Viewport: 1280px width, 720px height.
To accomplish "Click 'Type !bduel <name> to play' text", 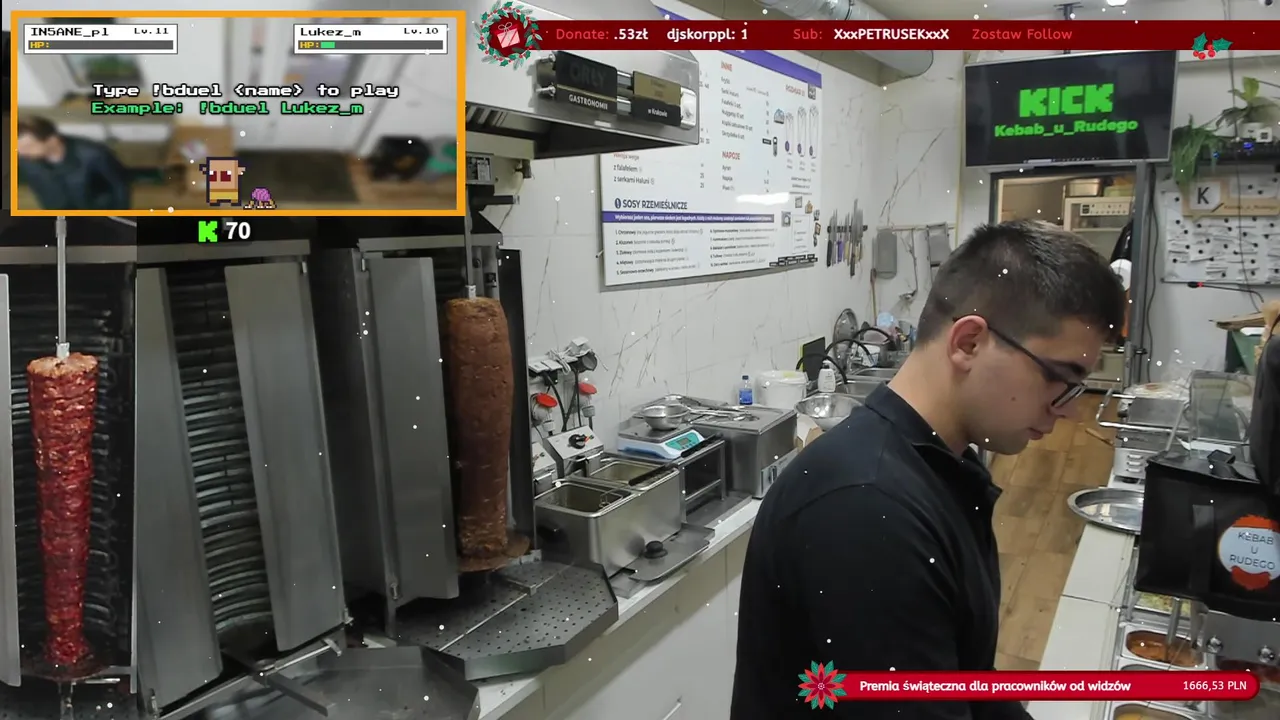I will point(246,90).
